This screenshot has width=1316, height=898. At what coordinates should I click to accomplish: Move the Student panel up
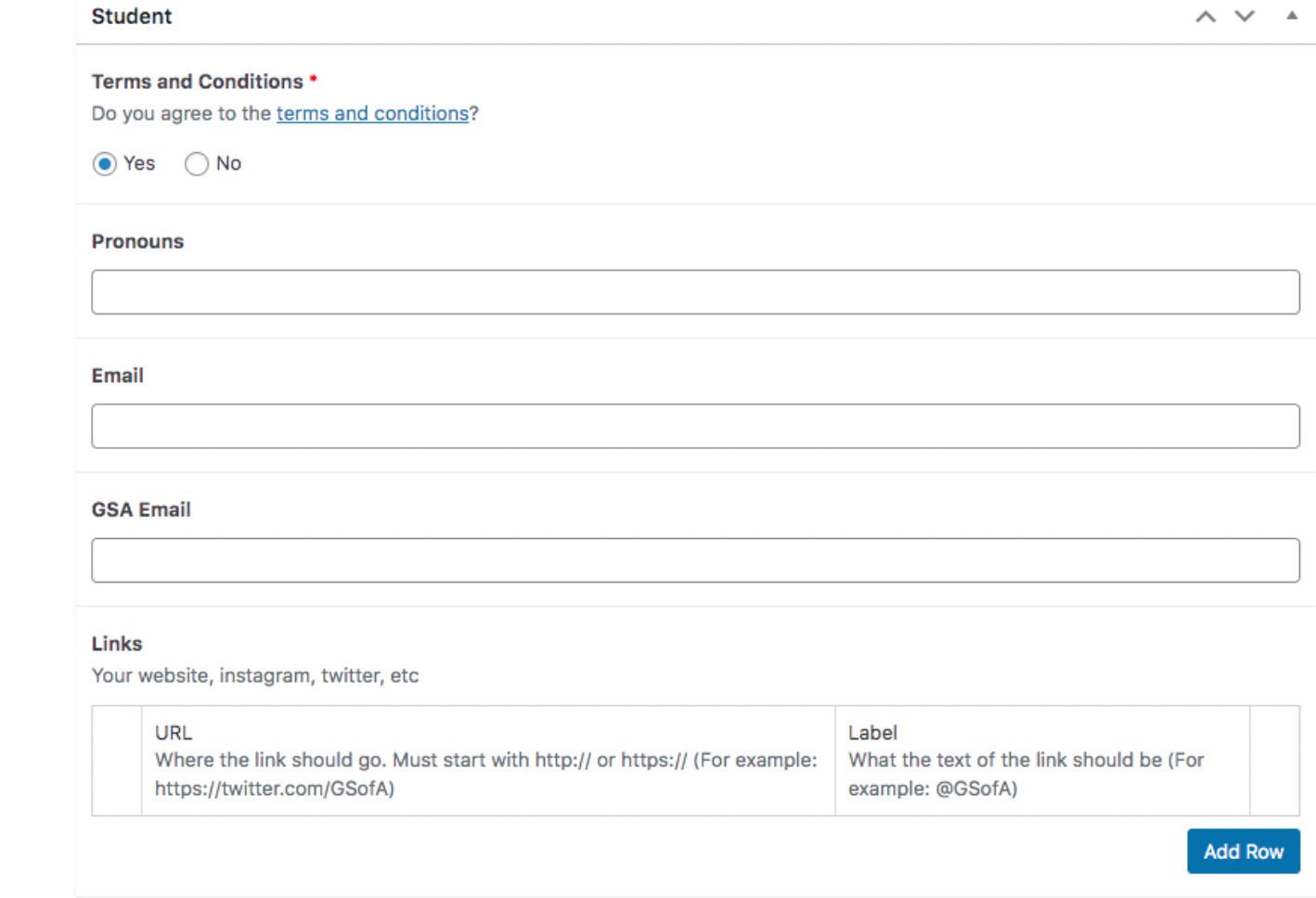point(1206,17)
